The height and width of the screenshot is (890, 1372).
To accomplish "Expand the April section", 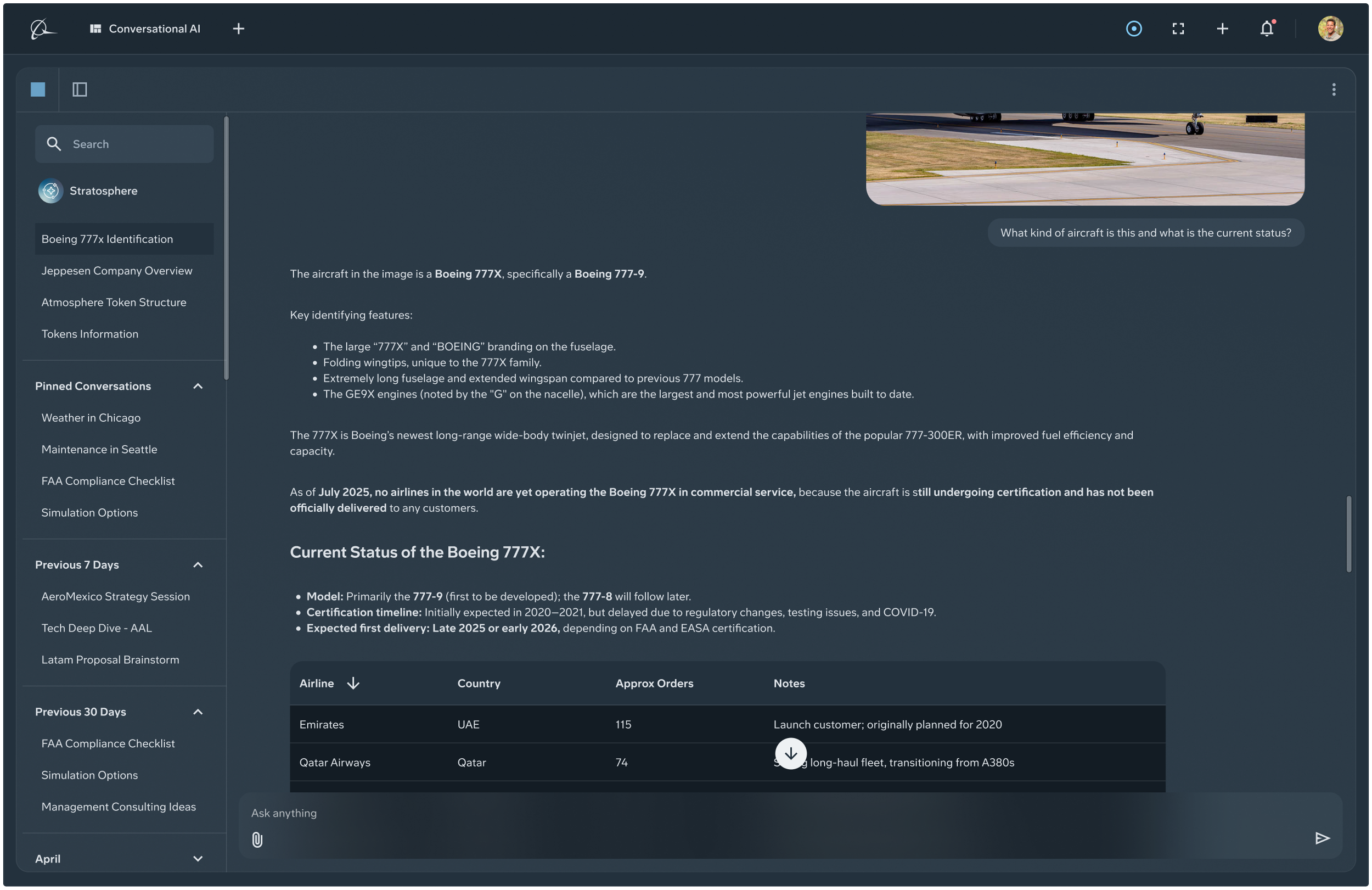I will coord(198,859).
